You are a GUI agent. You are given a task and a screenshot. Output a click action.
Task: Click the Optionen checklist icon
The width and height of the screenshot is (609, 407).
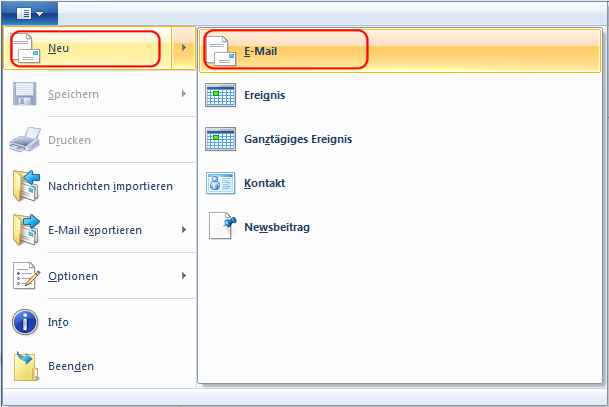pyautogui.click(x=26, y=276)
